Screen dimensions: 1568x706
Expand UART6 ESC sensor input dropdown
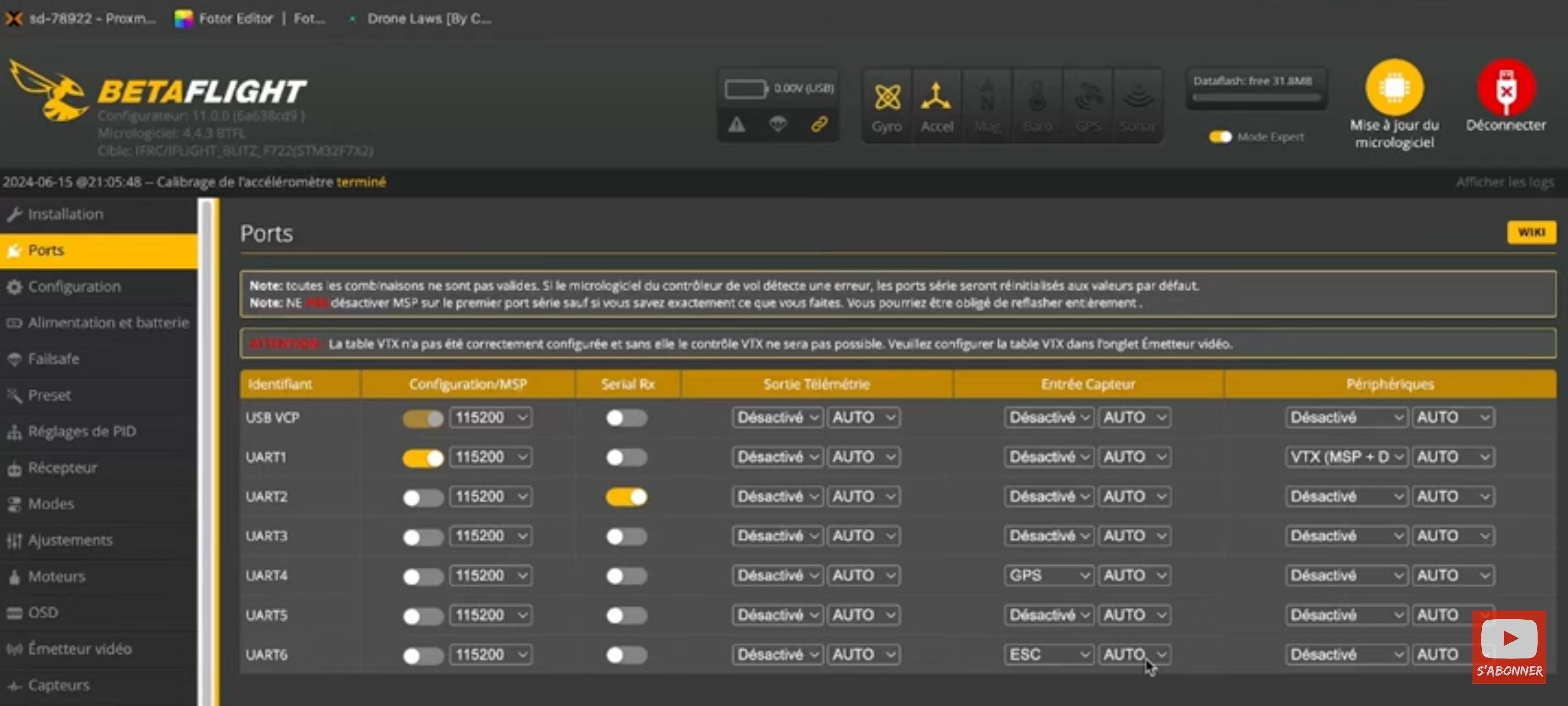[x=1048, y=655]
